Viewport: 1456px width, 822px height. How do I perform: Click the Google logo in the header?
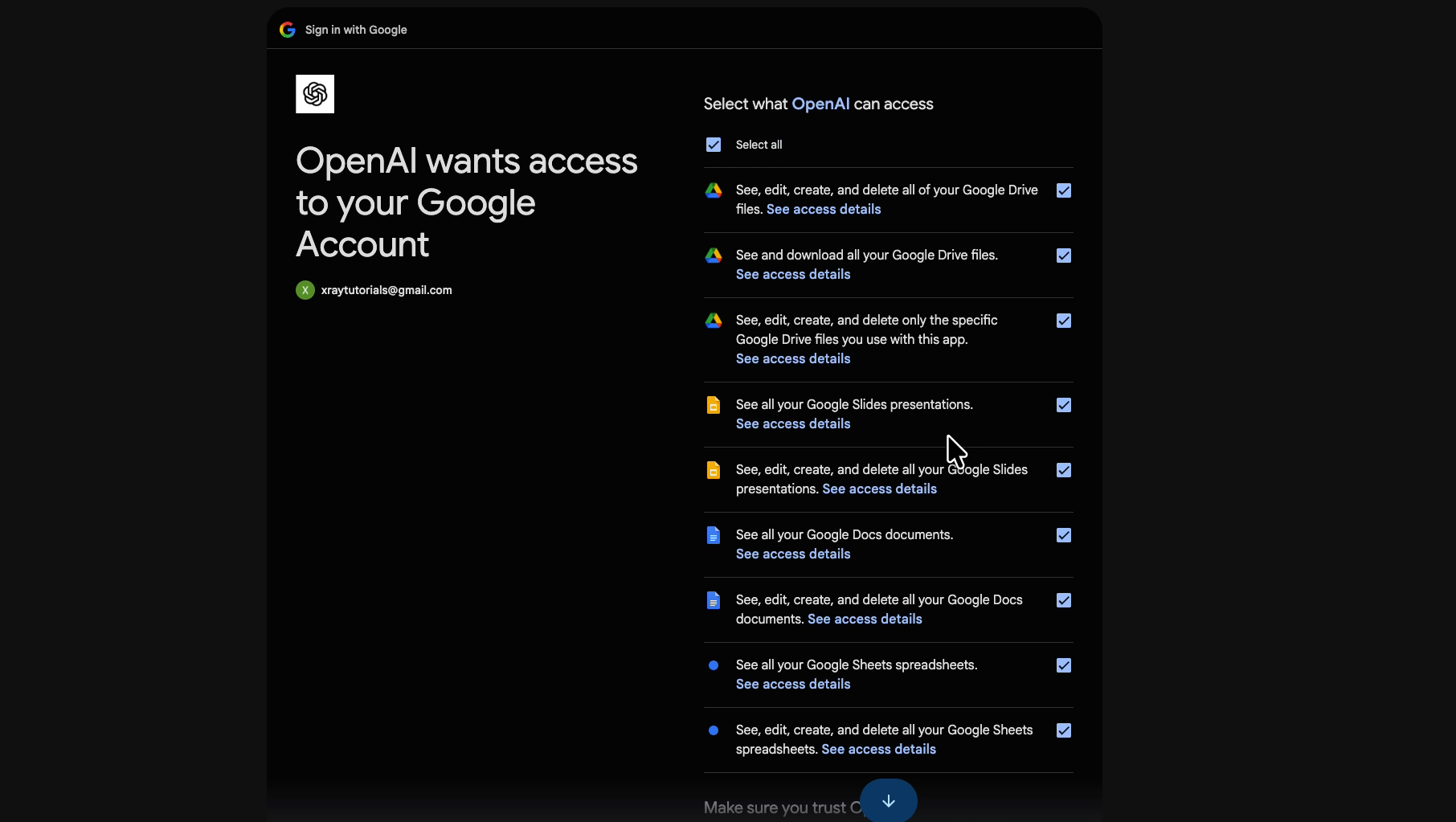tap(288, 30)
